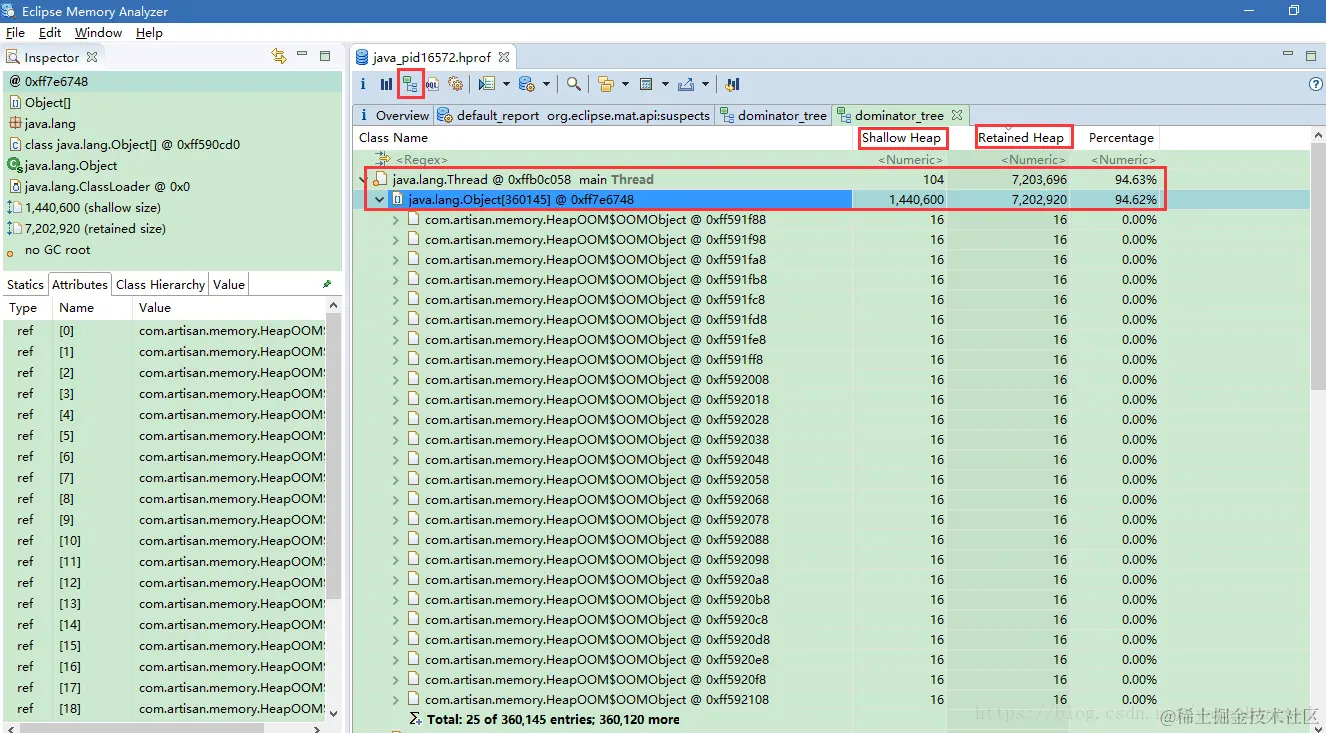Open the OQL query editor

pos(432,85)
